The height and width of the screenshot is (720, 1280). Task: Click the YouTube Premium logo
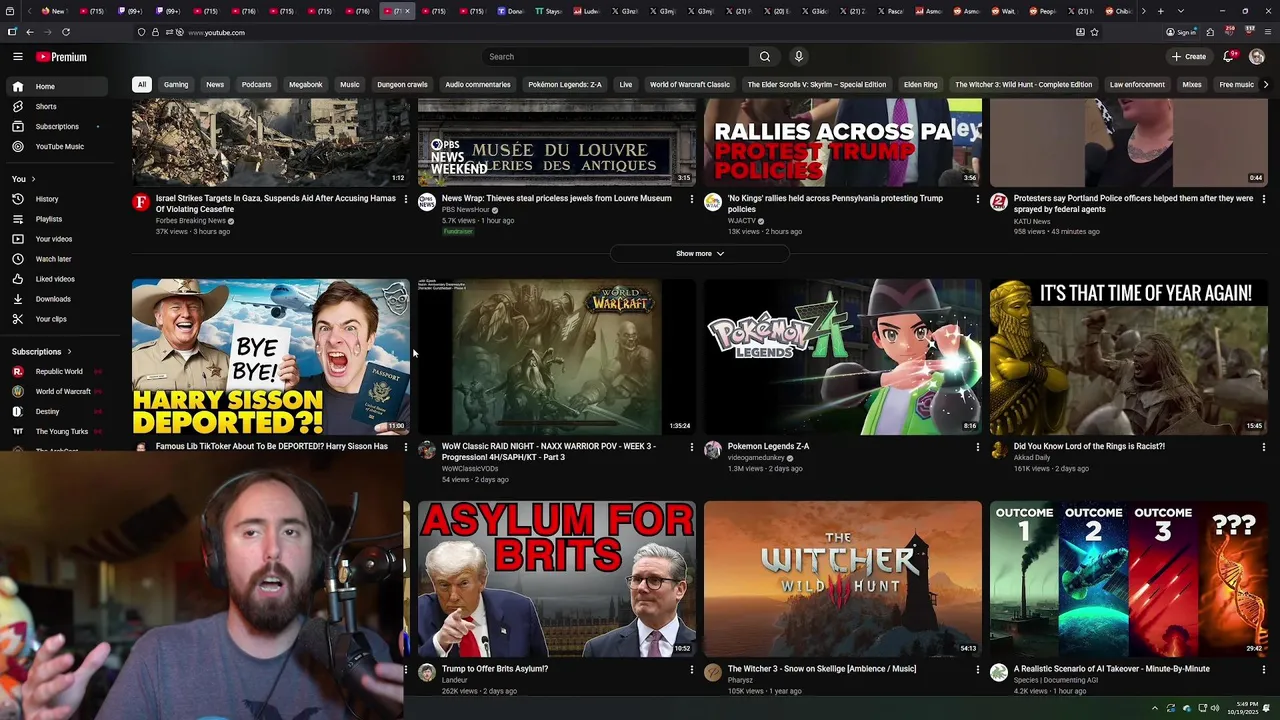(x=61, y=57)
